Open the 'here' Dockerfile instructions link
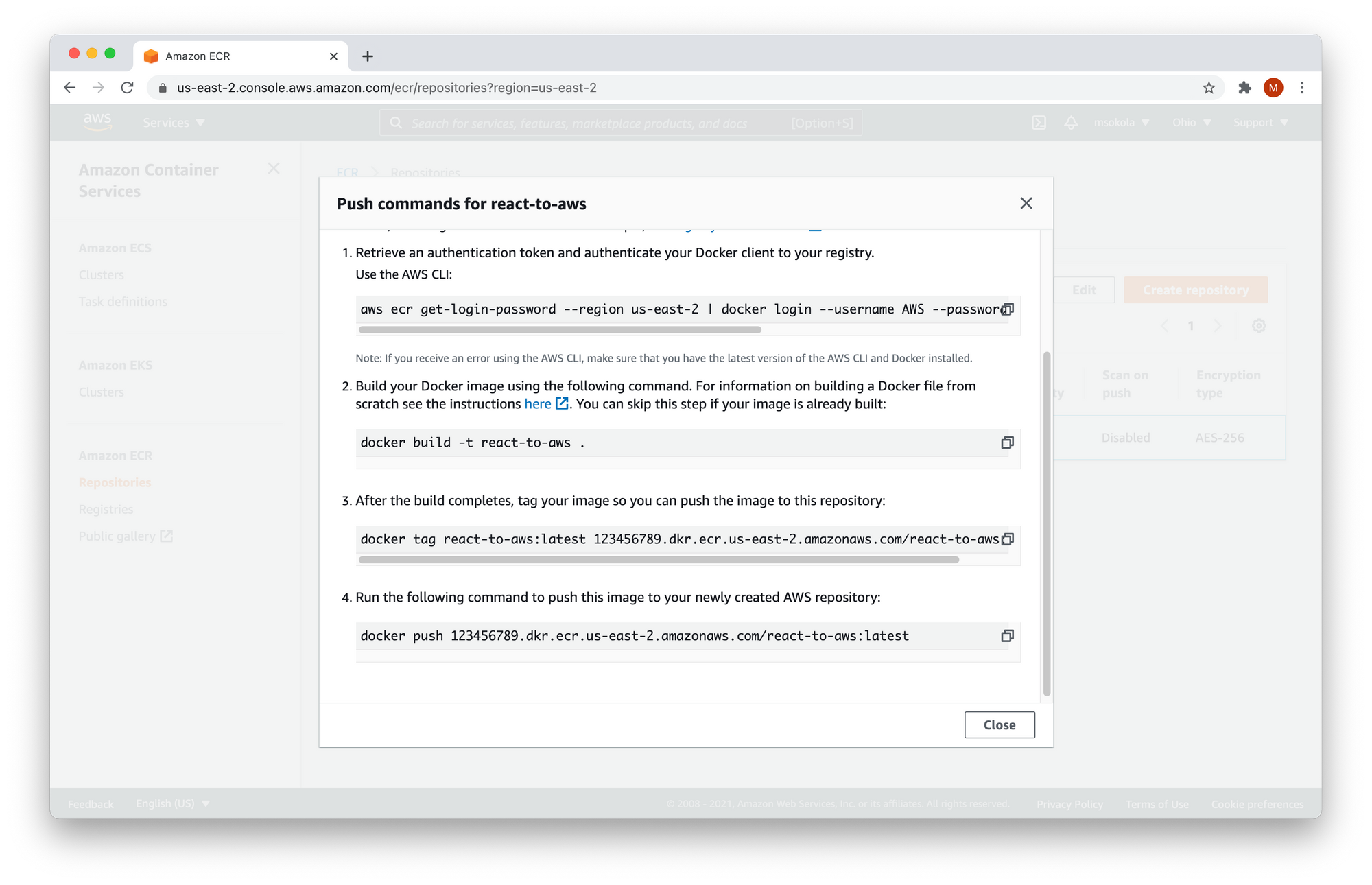This screenshot has width=1372, height=885. (538, 404)
